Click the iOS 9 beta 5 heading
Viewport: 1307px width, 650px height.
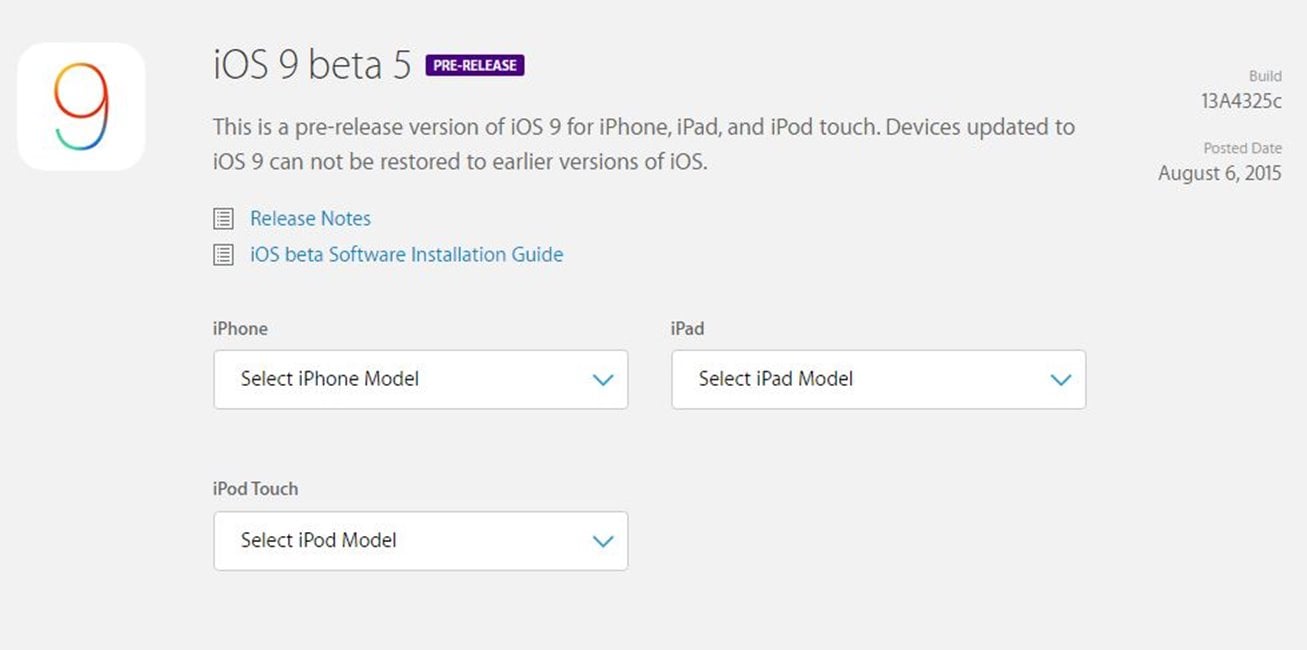(312, 65)
